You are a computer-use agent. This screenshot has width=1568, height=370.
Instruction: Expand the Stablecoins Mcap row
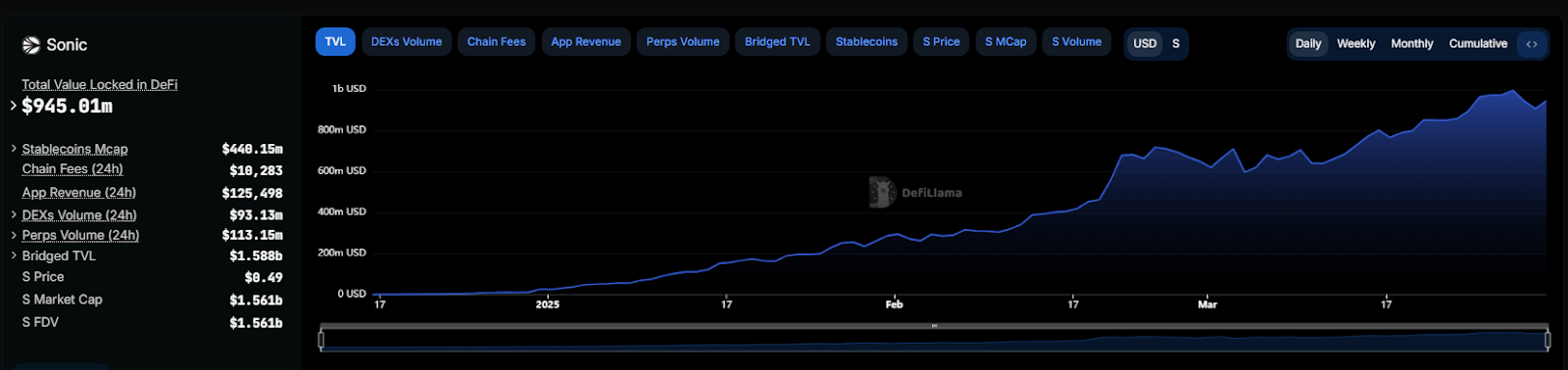[x=14, y=149]
